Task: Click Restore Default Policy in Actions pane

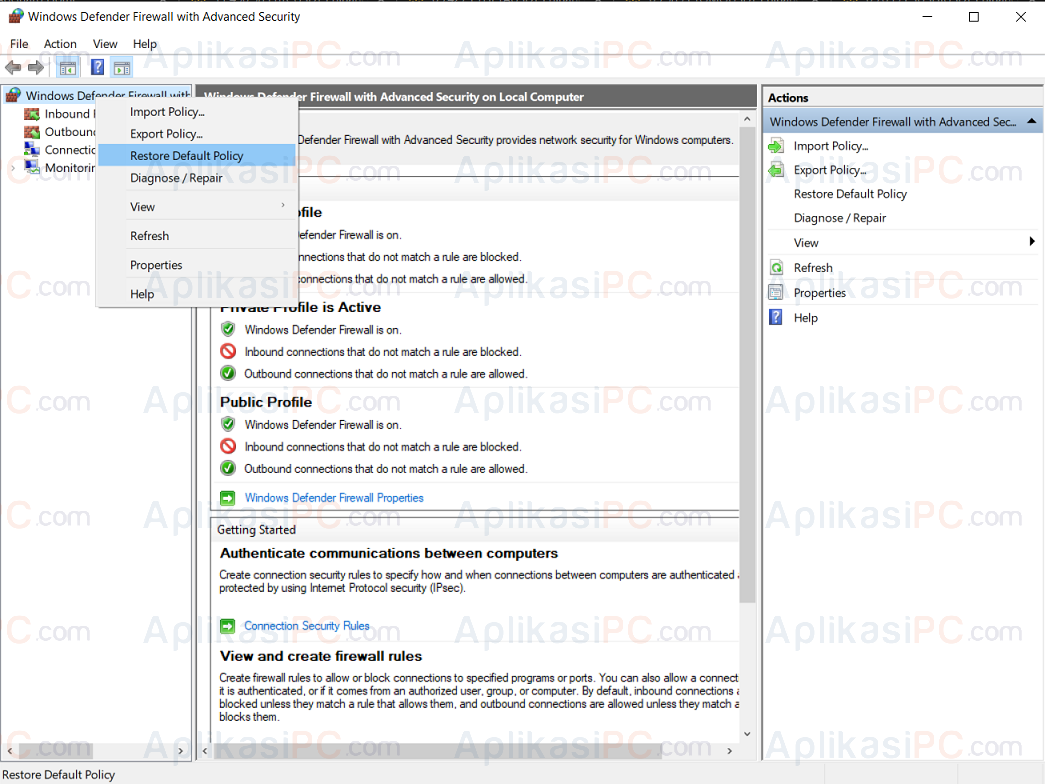Action: click(x=850, y=194)
